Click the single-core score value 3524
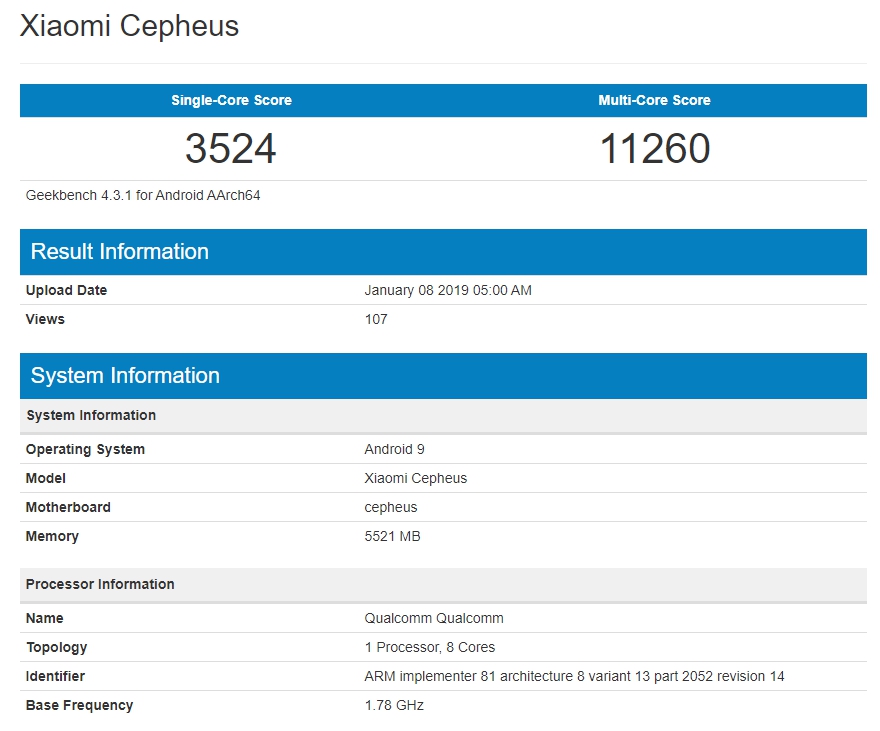The image size is (880, 731). [x=231, y=149]
